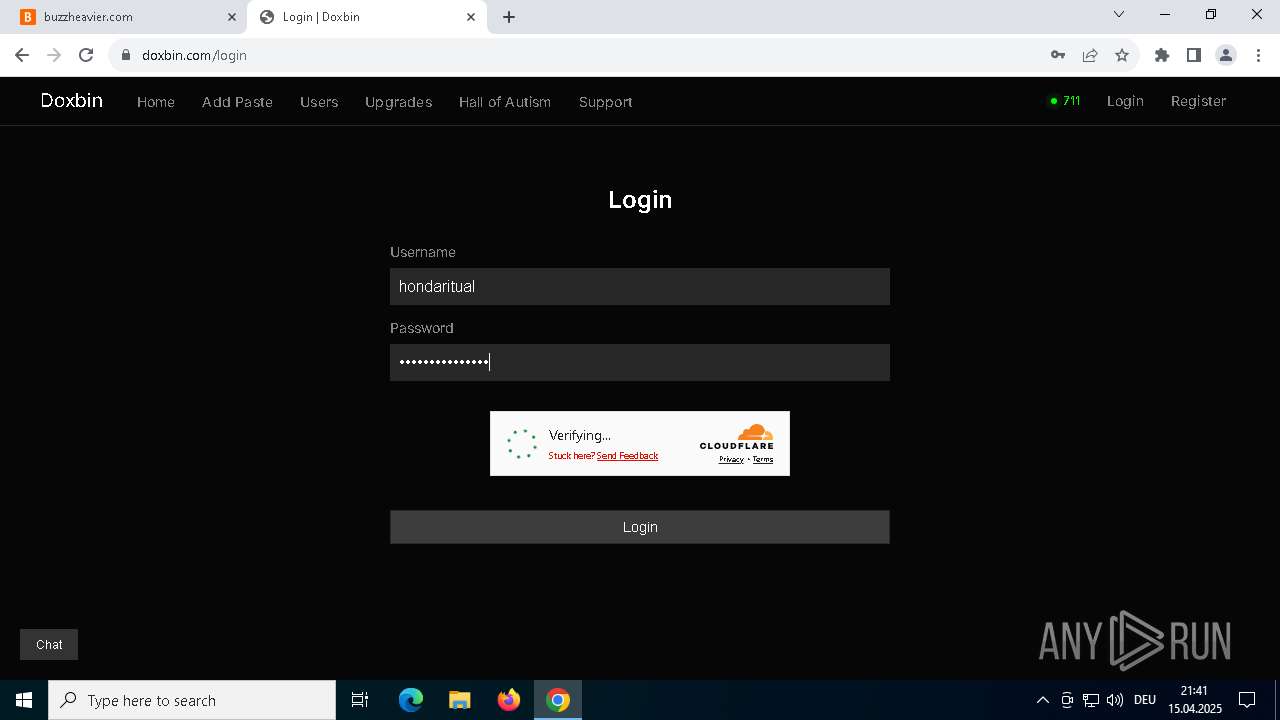The width and height of the screenshot is (1280, 720).
Task: Show hidden system tray icons
Action: pos(1042,700)
